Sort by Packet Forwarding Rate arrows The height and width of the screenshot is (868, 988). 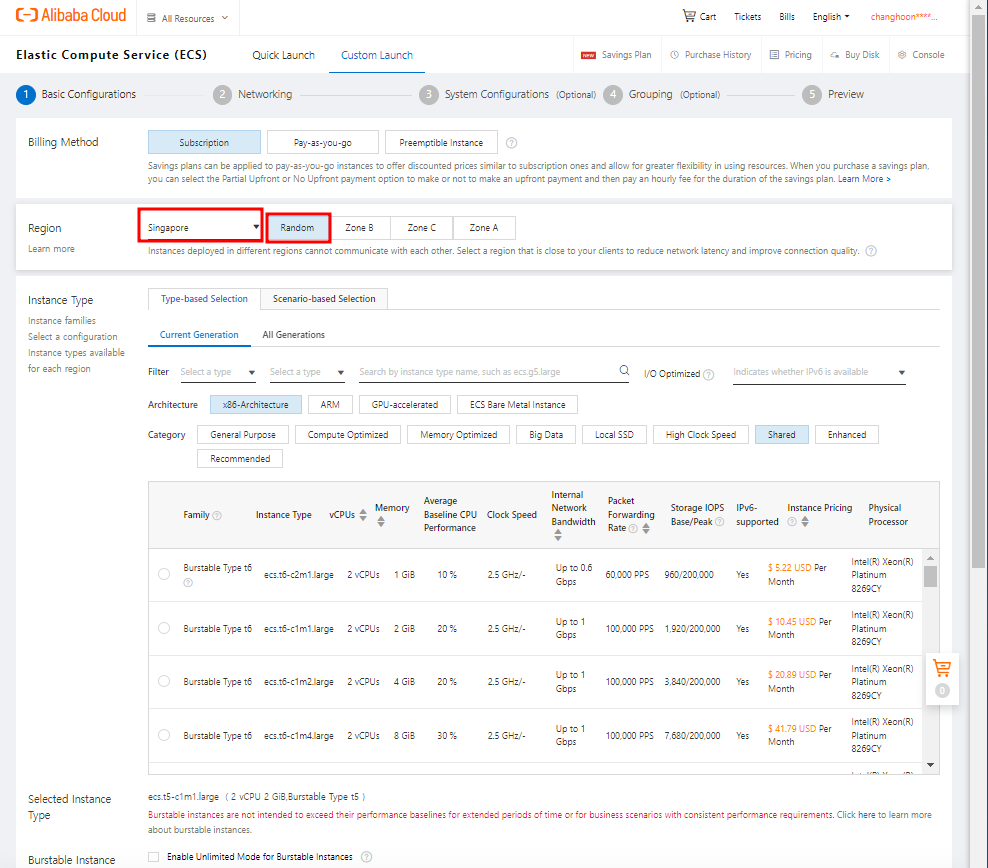click(x=646, y=528)
